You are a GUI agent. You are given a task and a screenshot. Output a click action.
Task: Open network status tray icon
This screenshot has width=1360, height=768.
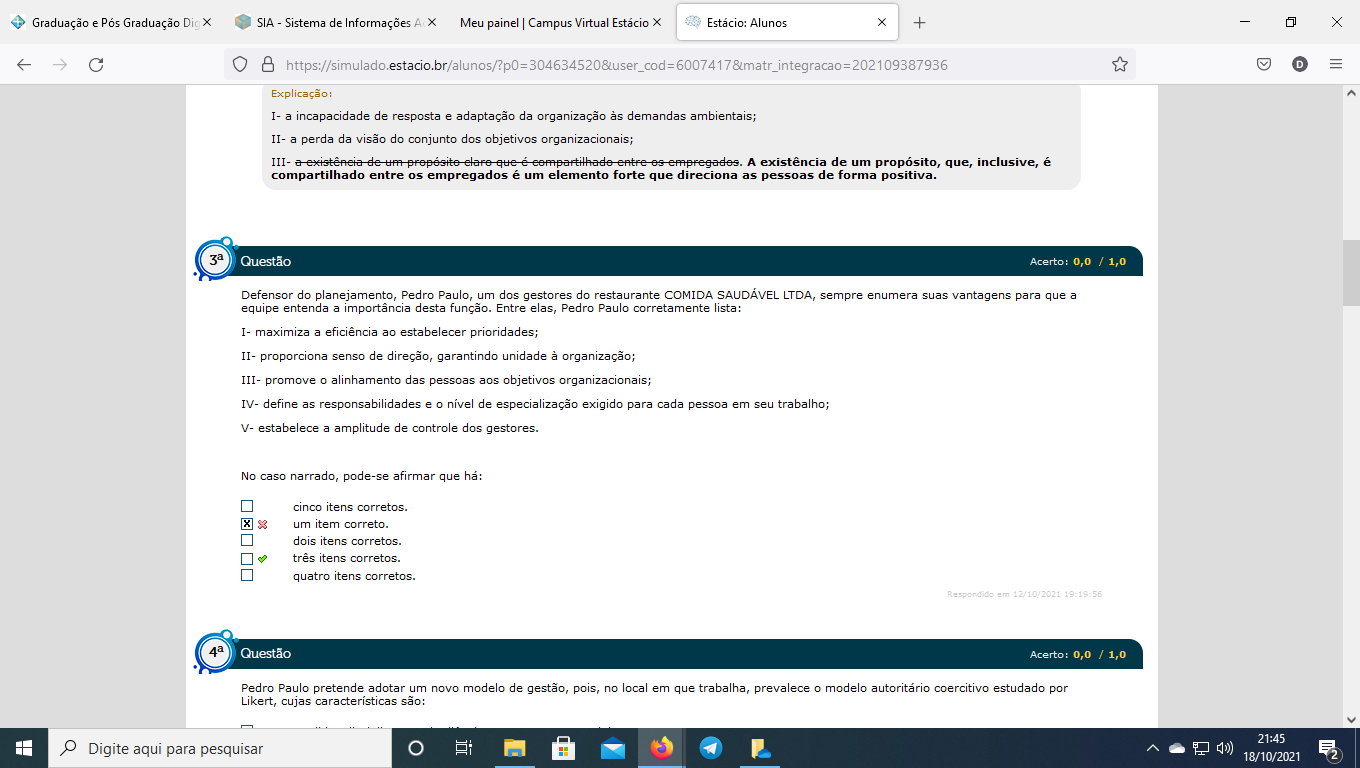[x=1201, y=748]
